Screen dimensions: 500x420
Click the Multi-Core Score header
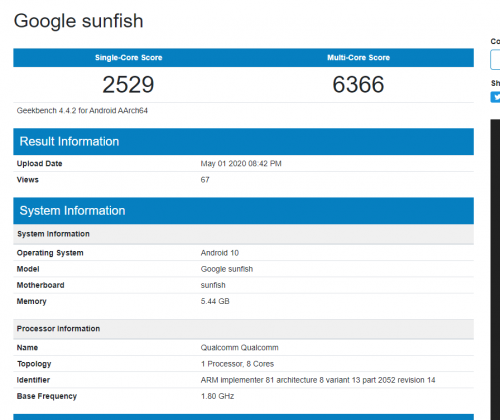(x=358, y=58)
